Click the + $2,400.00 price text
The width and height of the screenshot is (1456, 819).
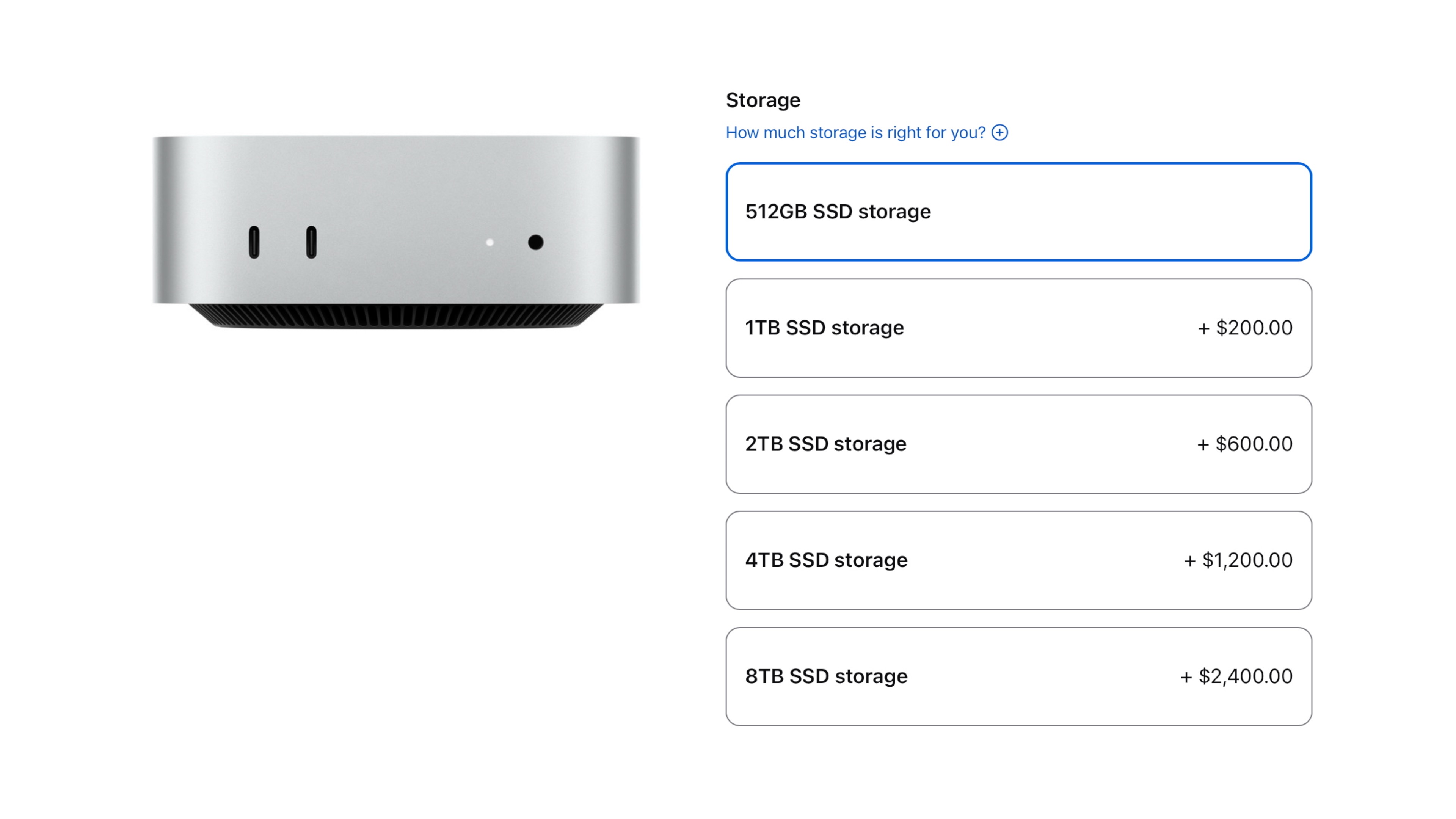(x=1236, y=676)
